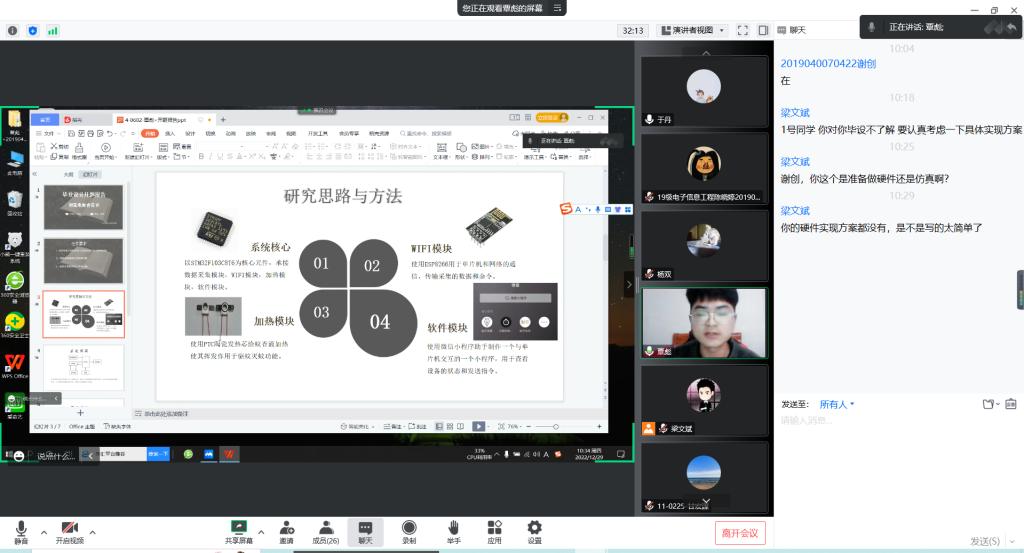Screen dimensions: 1024x553
Task: Expand the arrow next to 发送(S)
Action: coord(1008,541)
